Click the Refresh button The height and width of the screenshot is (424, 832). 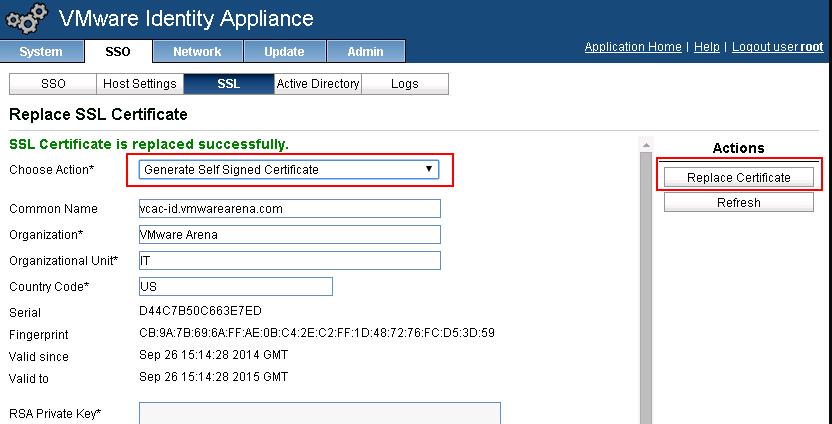click(739, 202)
